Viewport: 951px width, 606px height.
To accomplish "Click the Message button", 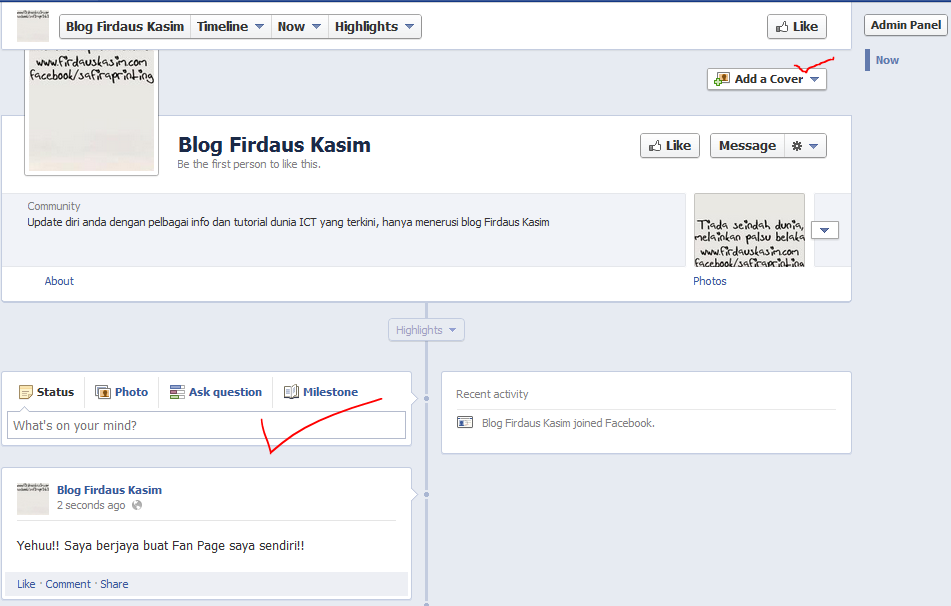I will coord(747,146).
